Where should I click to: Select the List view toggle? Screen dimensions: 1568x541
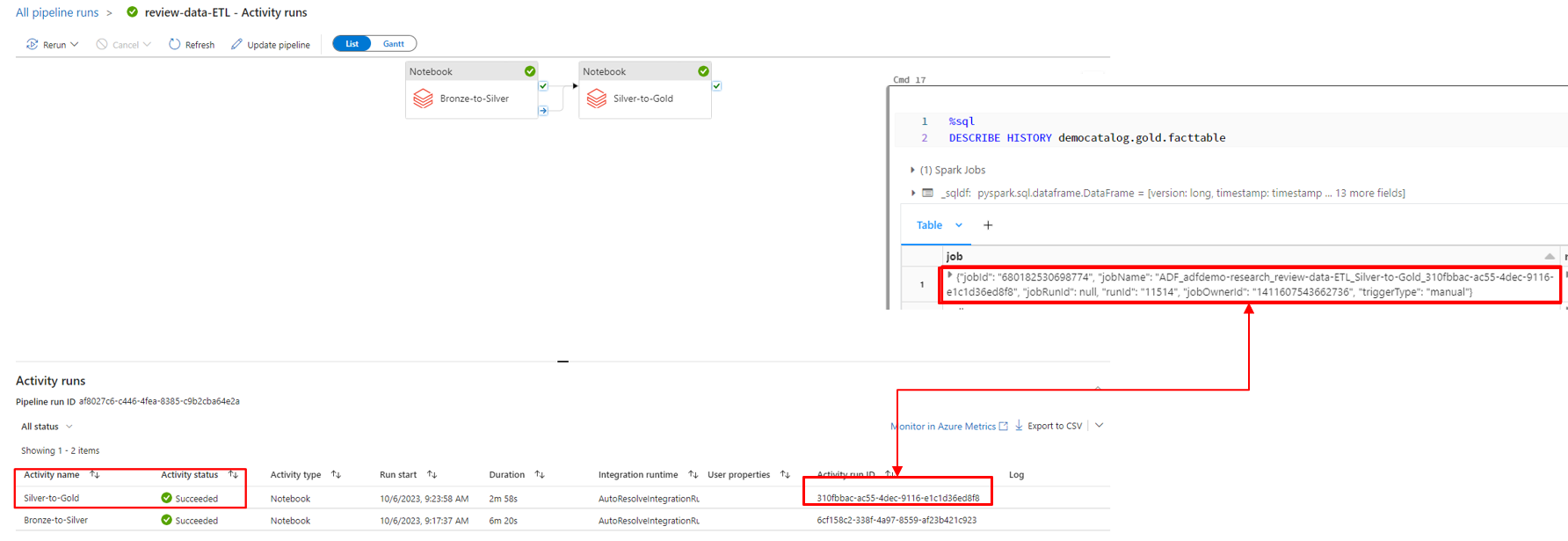tap(352, 44)
